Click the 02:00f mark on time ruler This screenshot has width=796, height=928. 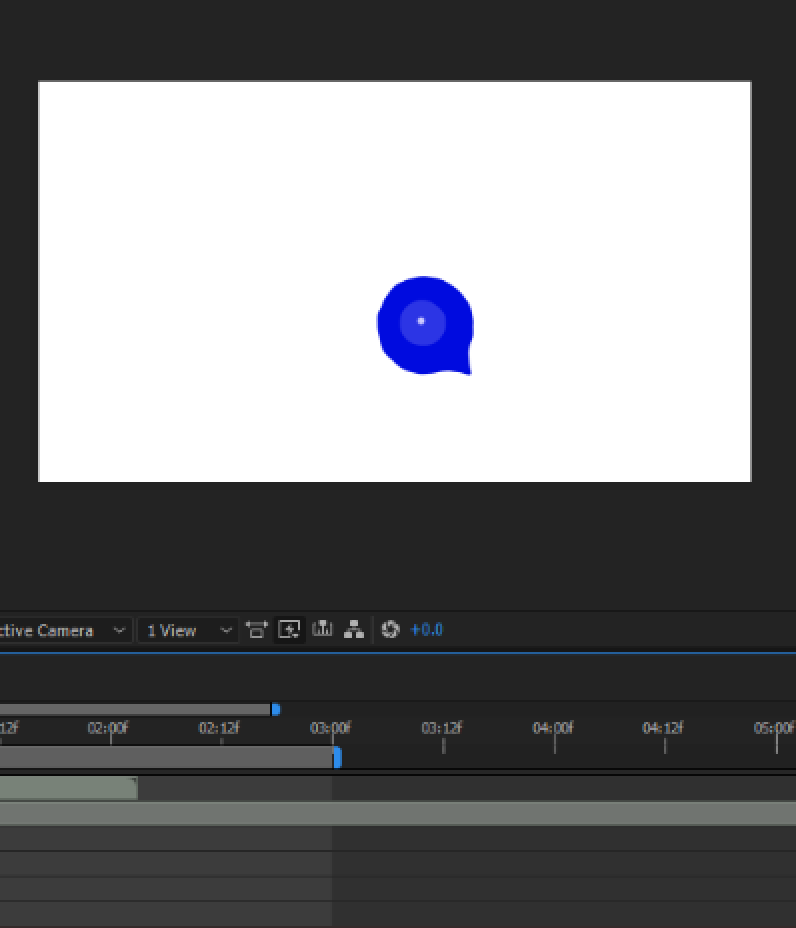click(108, 728)
